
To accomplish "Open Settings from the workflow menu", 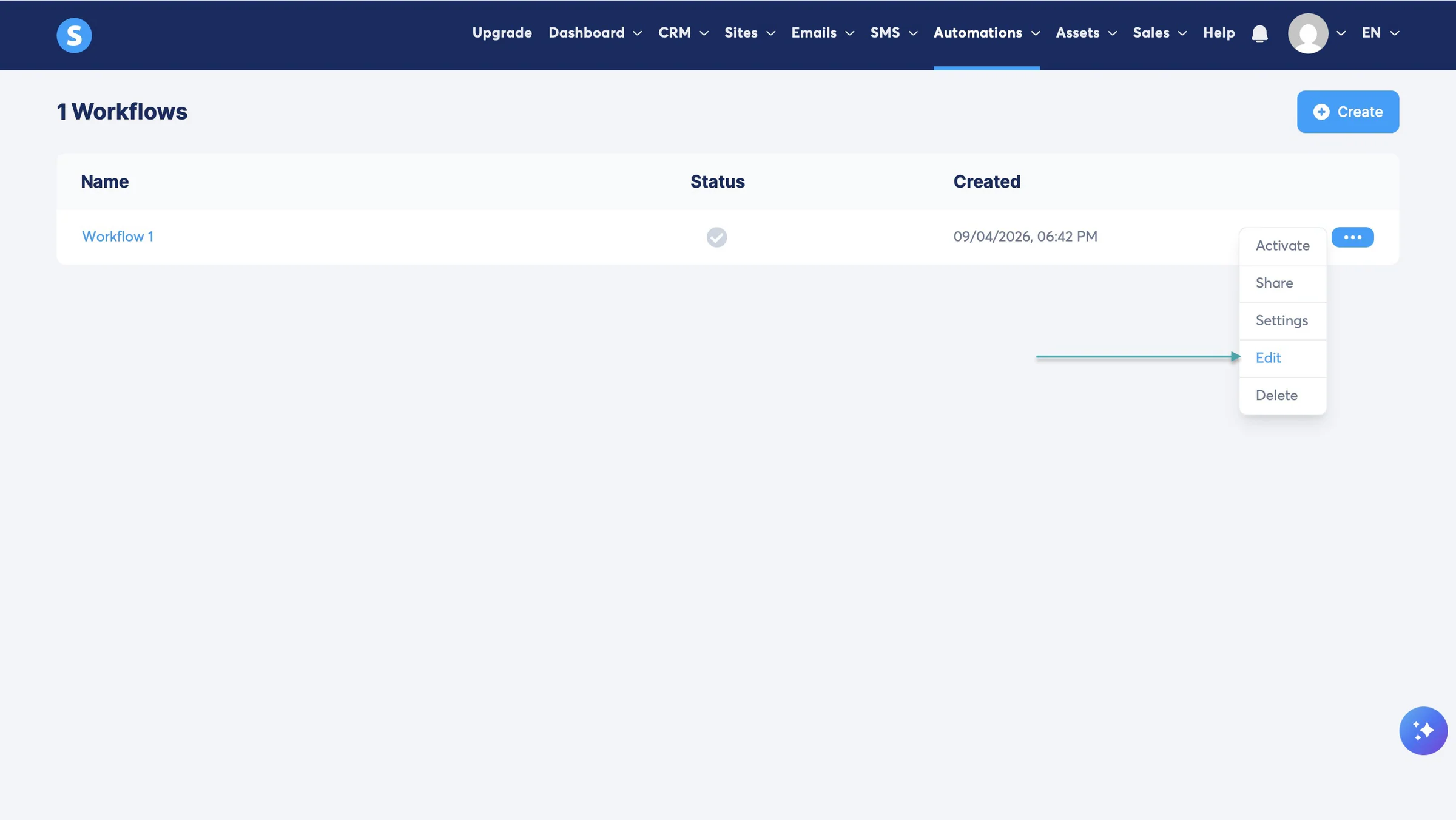I will point(1282,320).
